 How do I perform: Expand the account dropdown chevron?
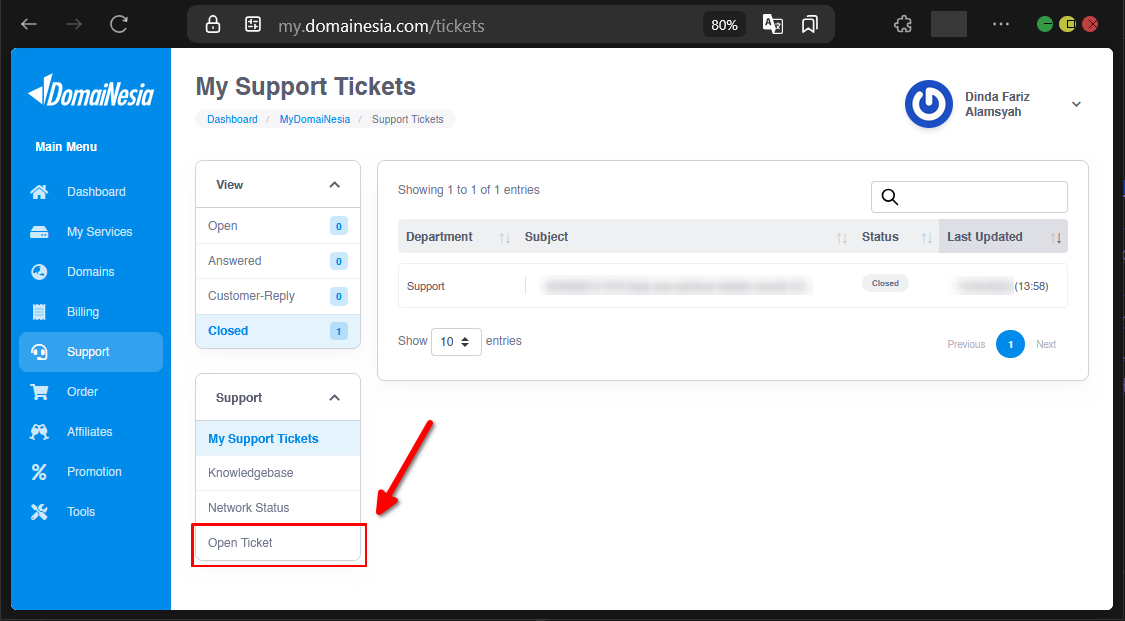1076,105
